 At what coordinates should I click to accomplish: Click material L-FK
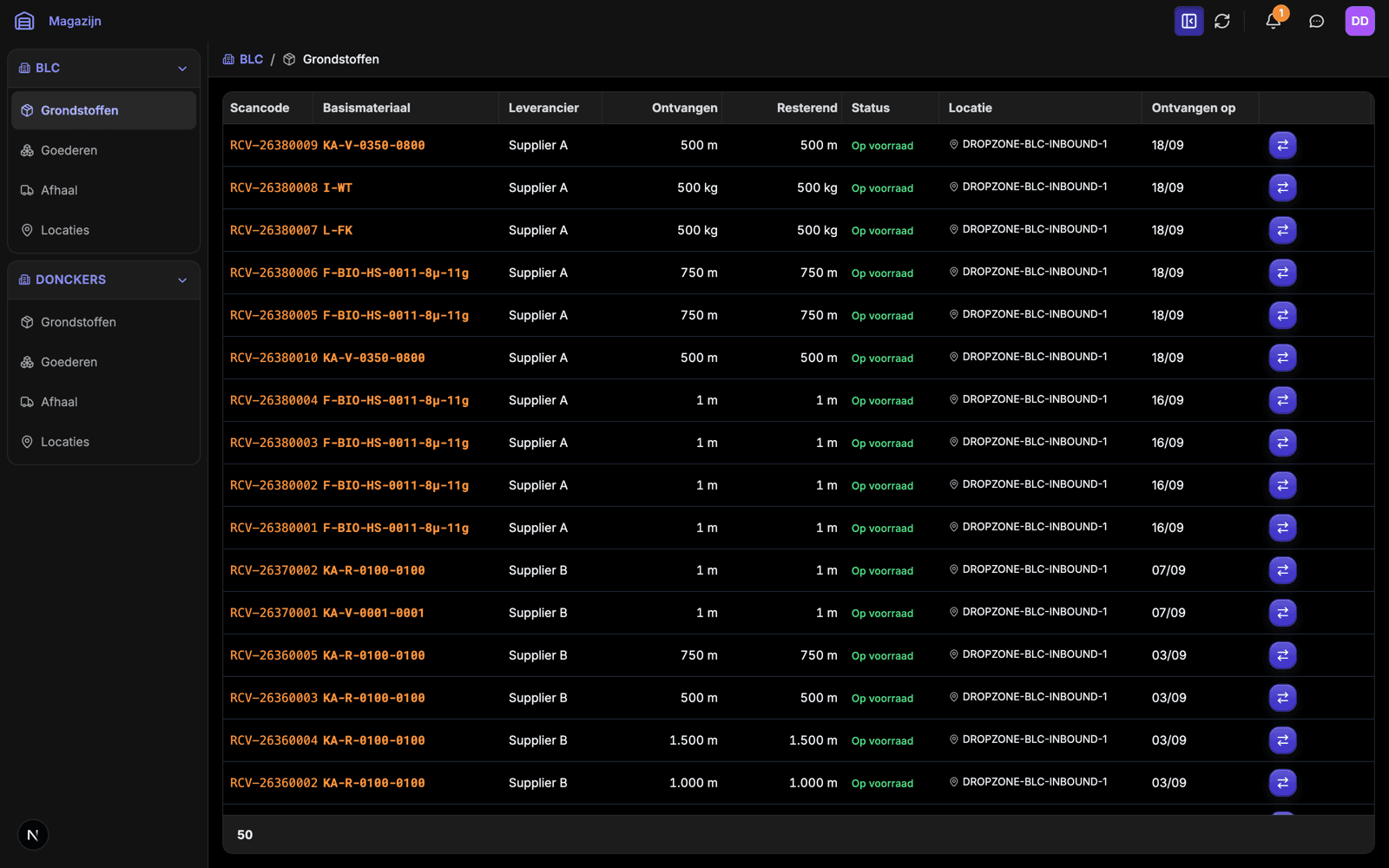(x=338, y=230)
